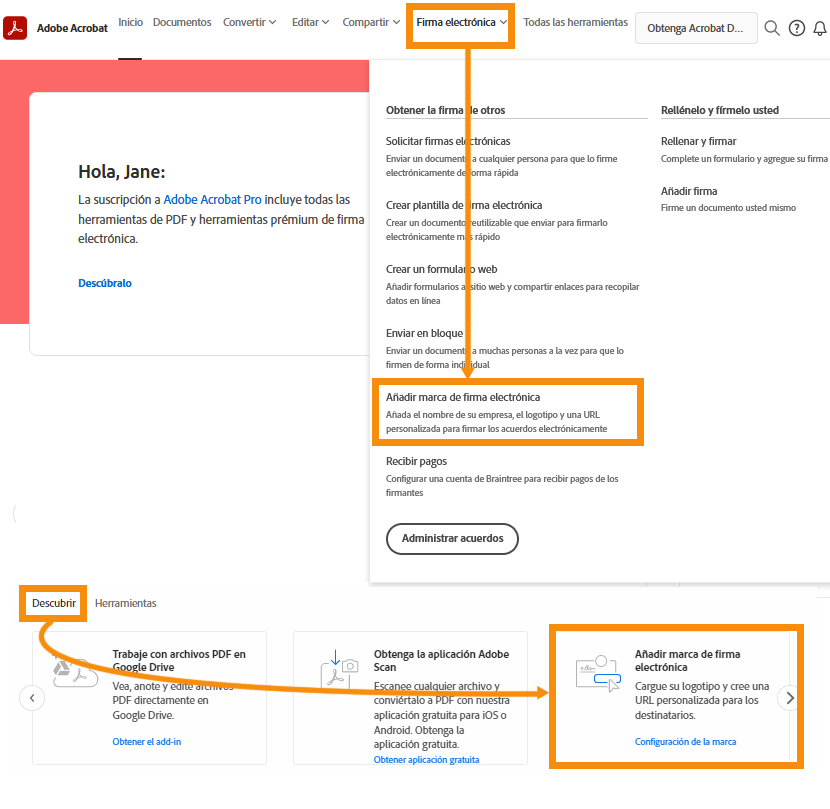Click the Descúbralo link

105,283
